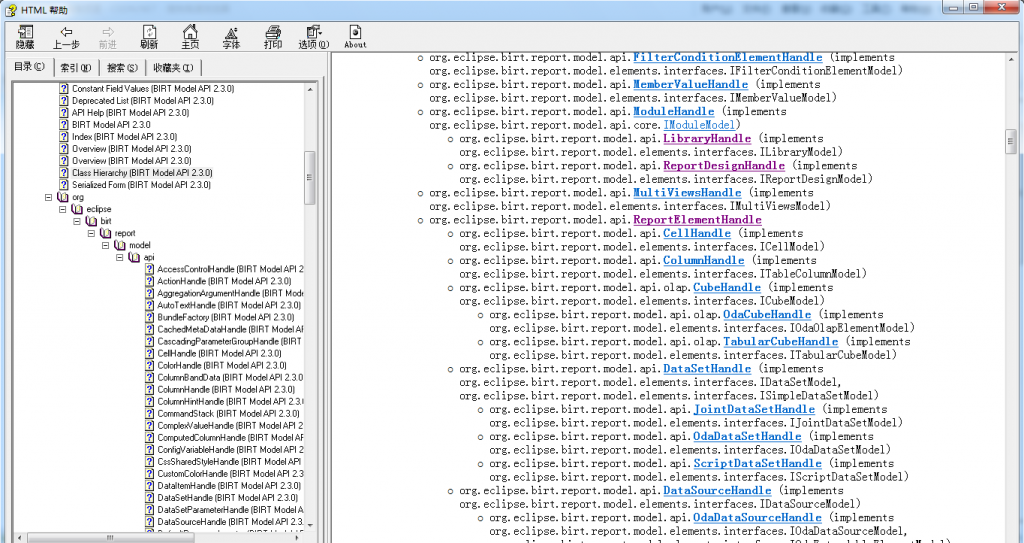Click the help page icon beside ColumnBandData

click(x=150, y=378)
